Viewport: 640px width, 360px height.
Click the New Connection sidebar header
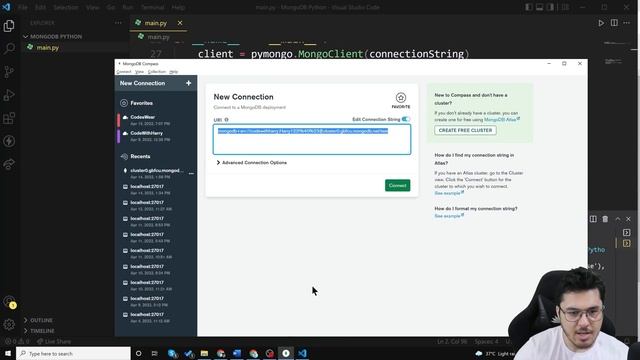click(x=156, y=83)
